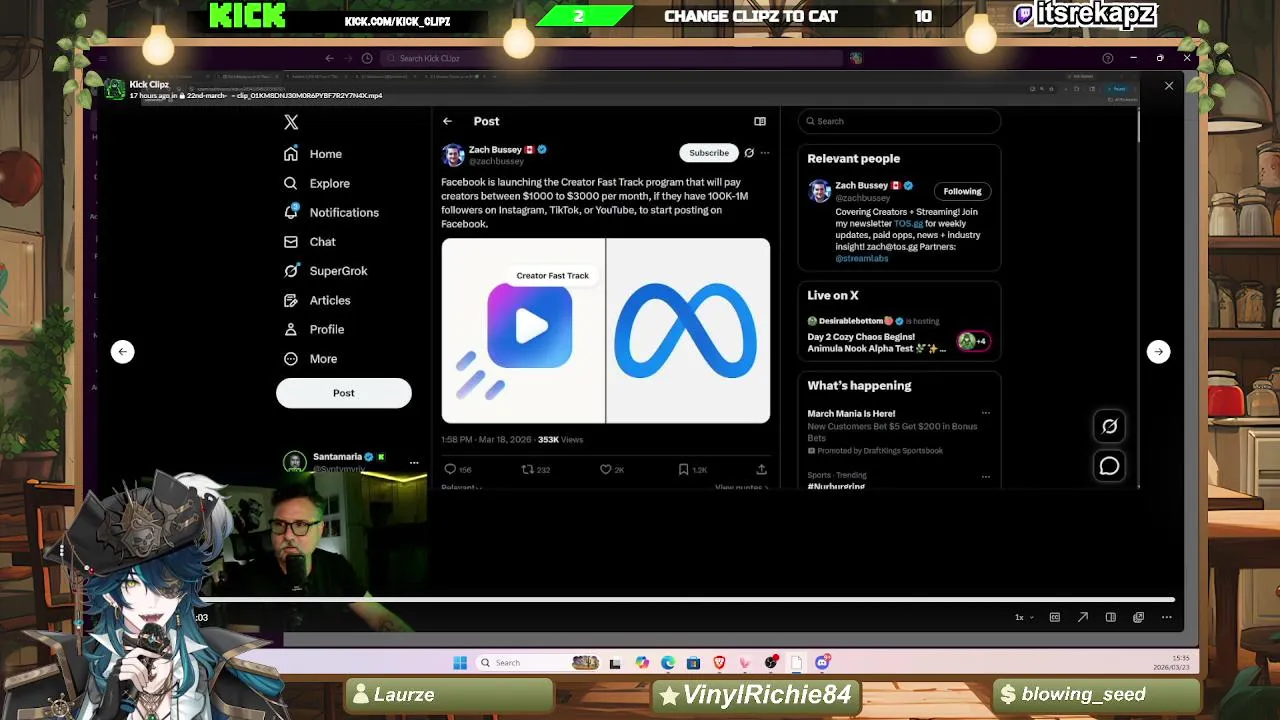Click the X logo in sidebar
This screenshot has height=720, width=1280.
click(x=291, y=122)
